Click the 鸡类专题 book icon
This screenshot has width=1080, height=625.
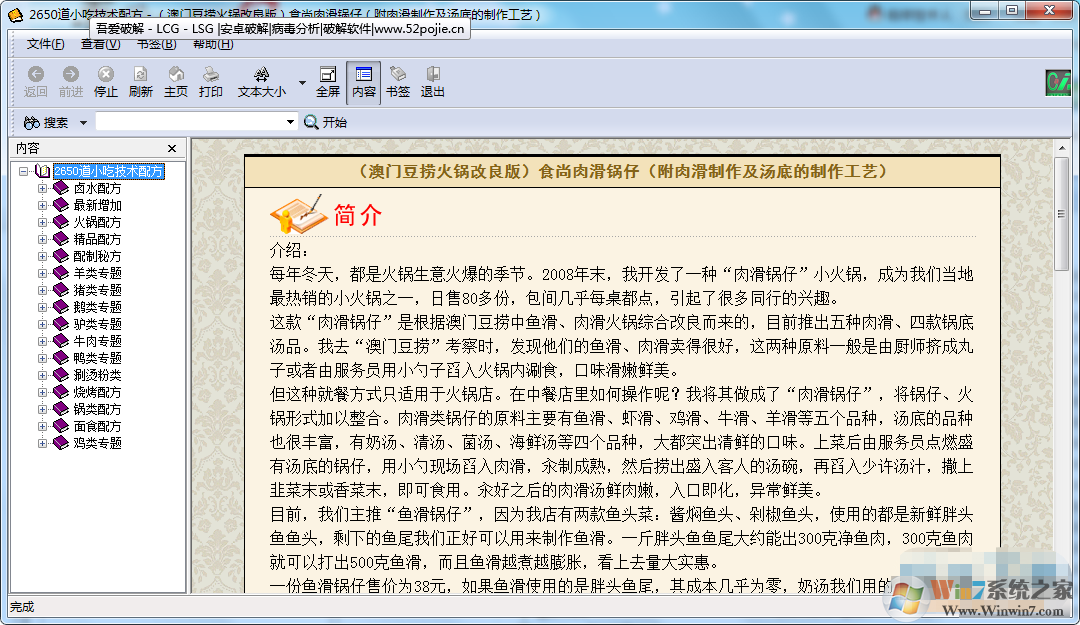pyautogui.click(x=61, y=443)
